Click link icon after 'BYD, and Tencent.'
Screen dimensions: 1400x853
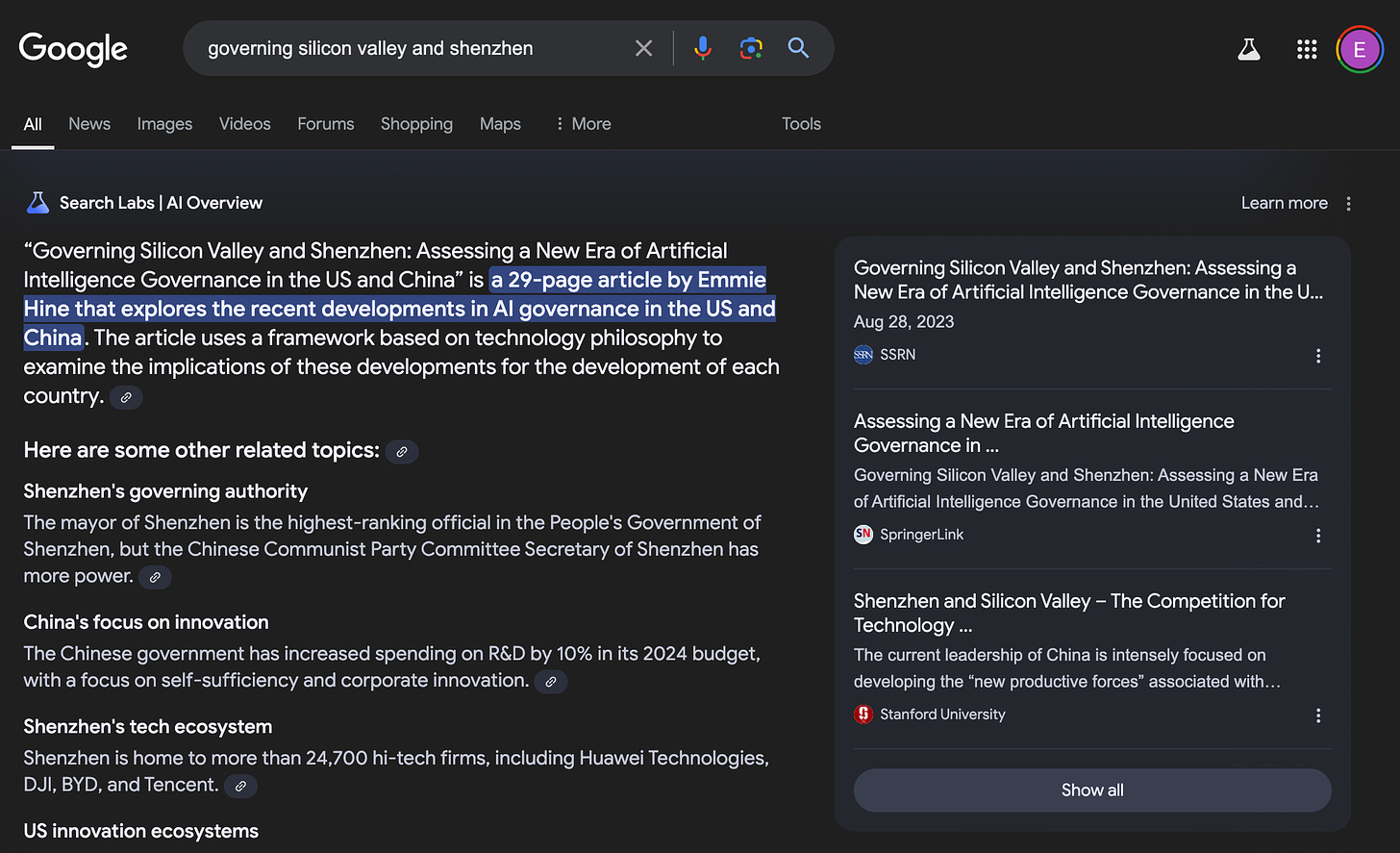240,786
